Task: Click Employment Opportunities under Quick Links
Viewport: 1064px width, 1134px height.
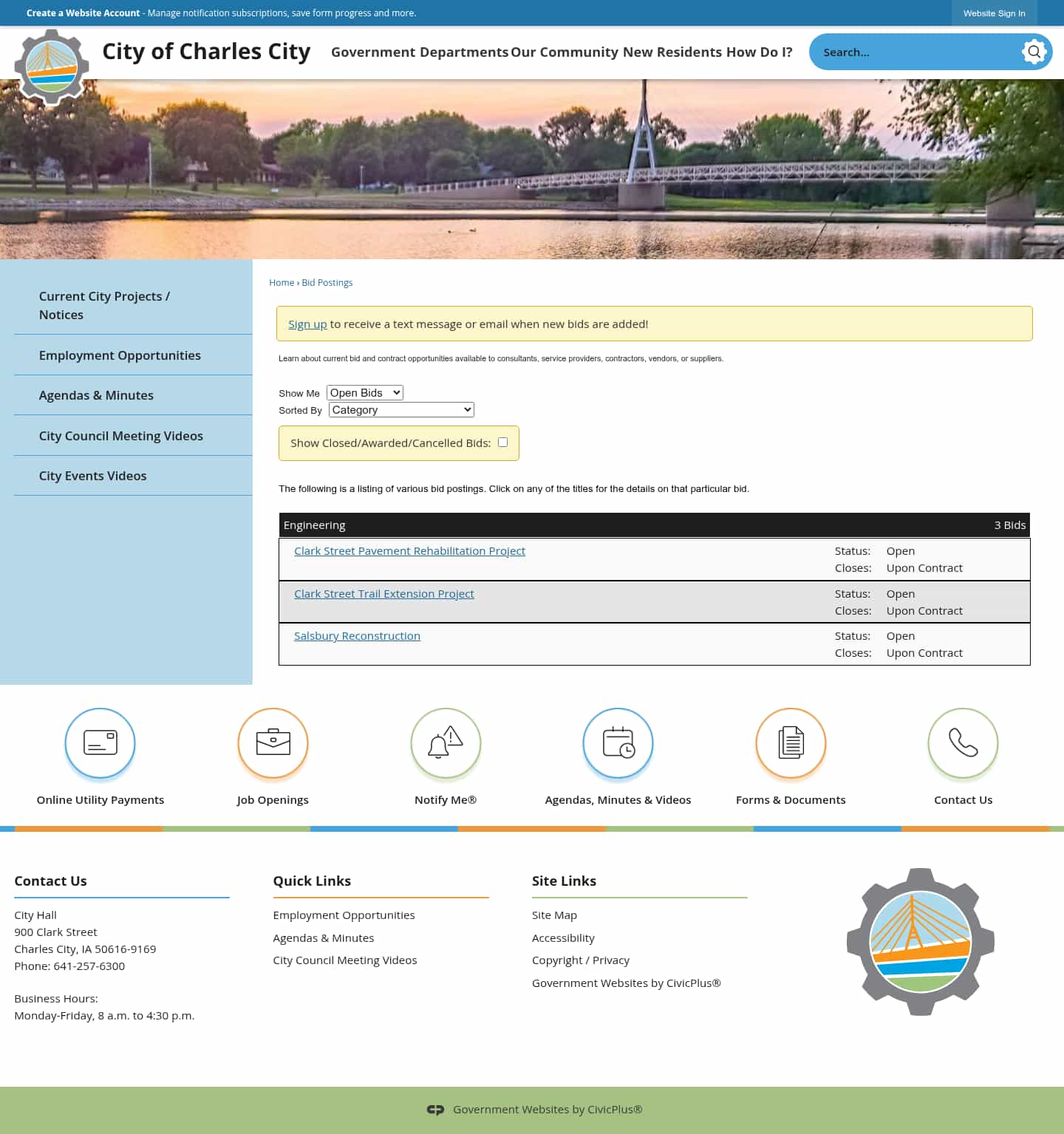Action: click(x=344, y=915)
